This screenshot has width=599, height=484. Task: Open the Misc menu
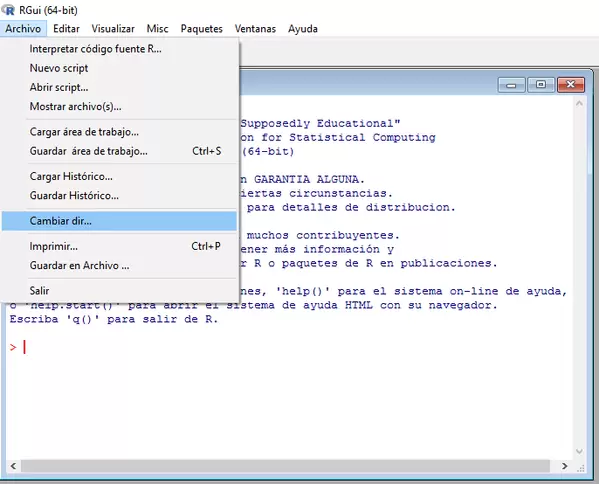click(157, 29)
